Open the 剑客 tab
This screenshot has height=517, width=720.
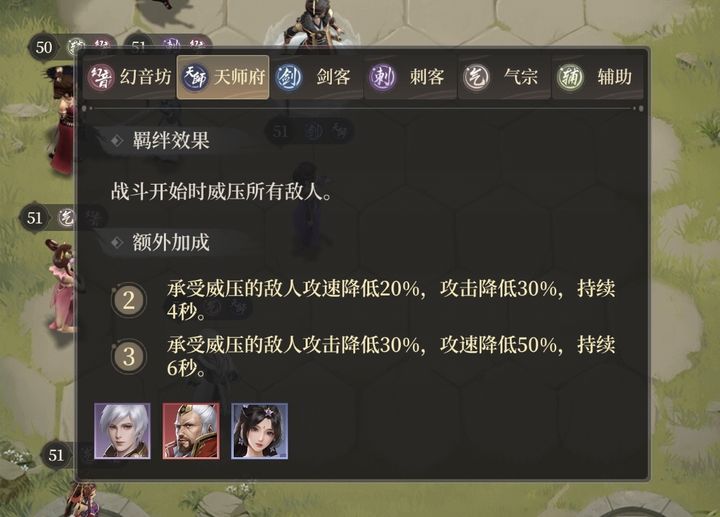click(x=317, y=77)
